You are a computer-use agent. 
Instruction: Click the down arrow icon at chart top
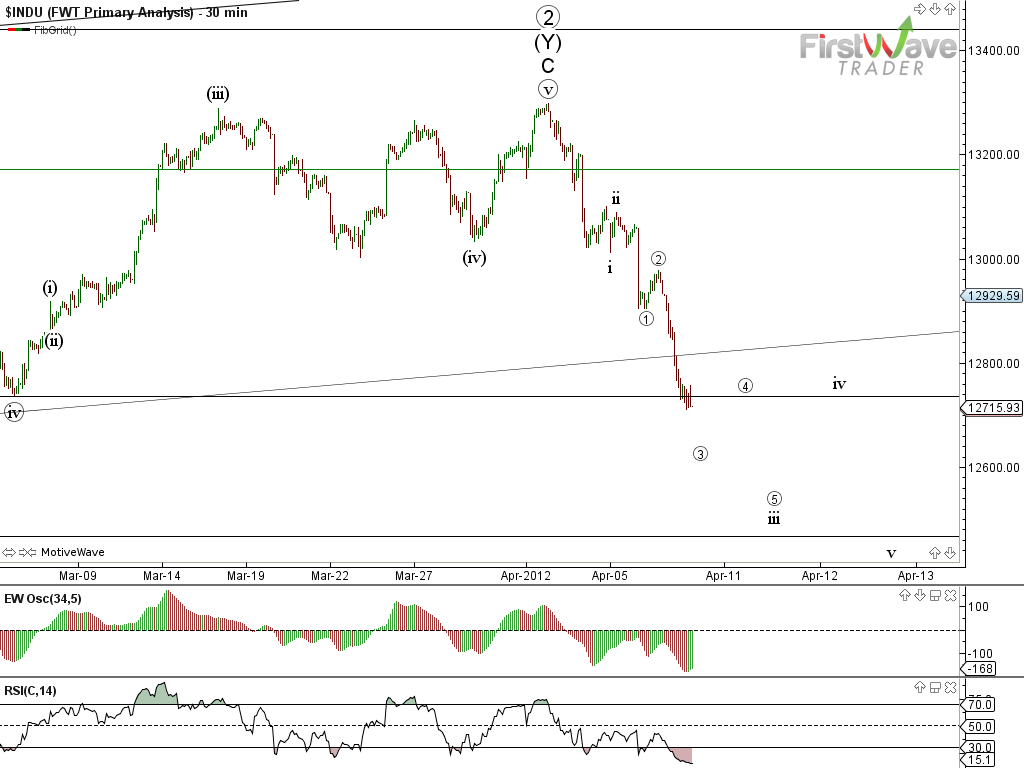935,9
